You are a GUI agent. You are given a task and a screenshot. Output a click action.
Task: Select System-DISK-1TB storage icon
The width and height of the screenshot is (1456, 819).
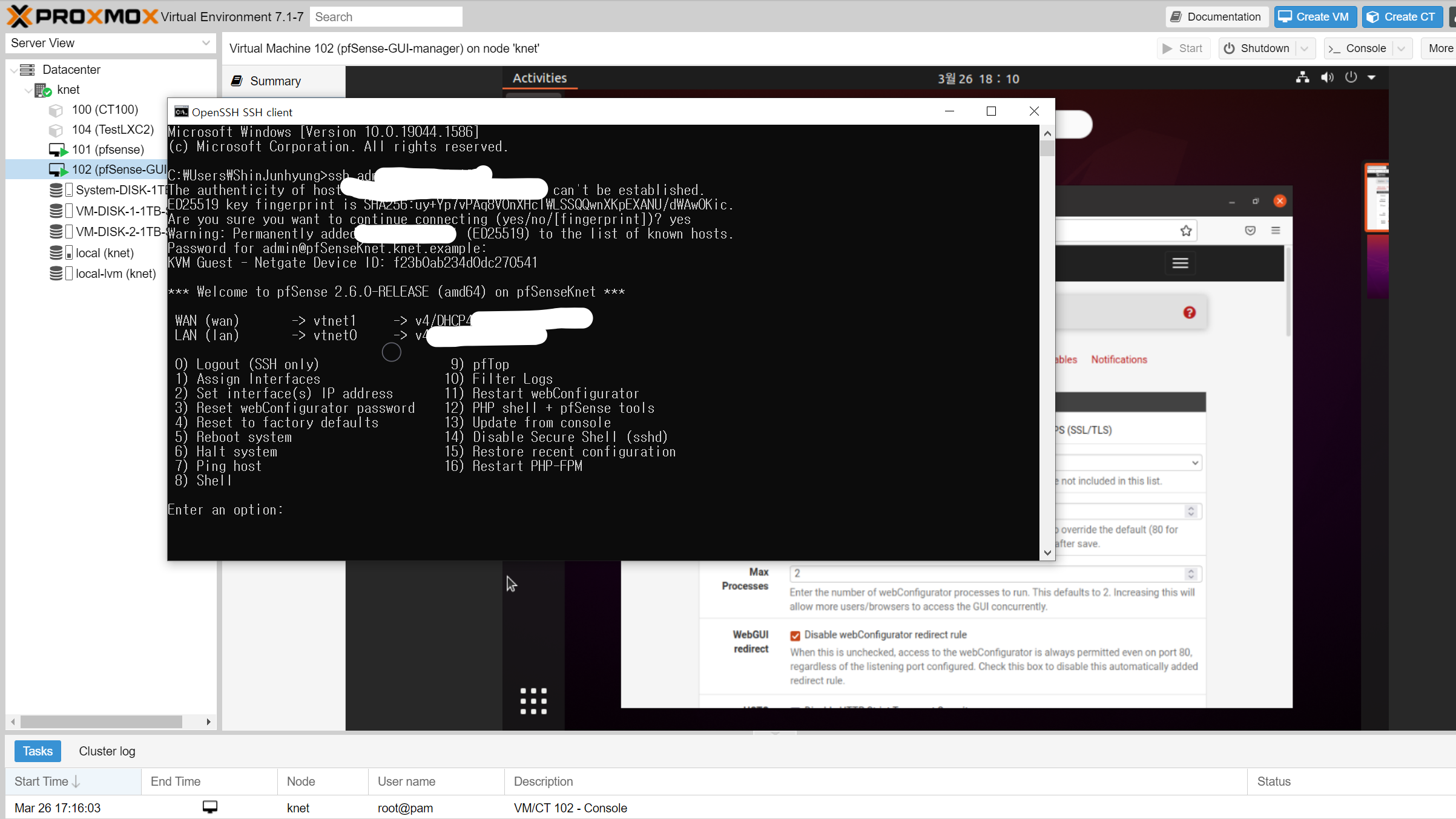[56, 190]
